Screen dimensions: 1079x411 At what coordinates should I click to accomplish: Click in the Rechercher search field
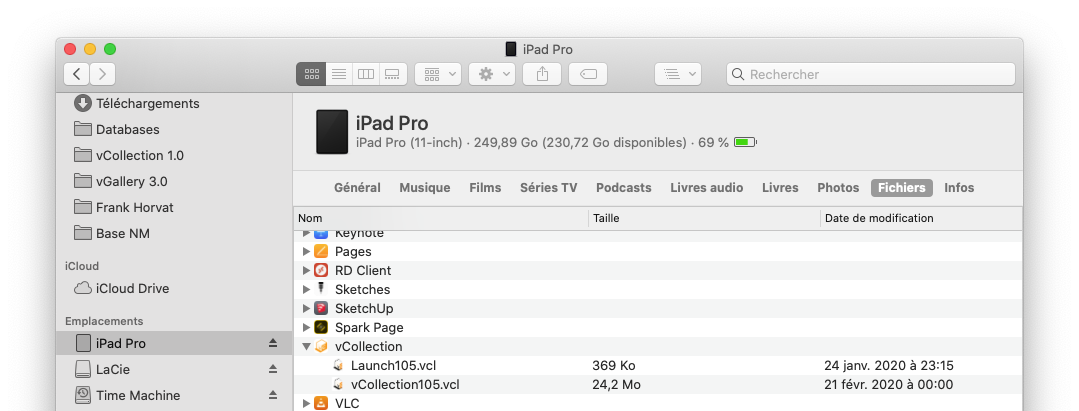click(870, 74)
